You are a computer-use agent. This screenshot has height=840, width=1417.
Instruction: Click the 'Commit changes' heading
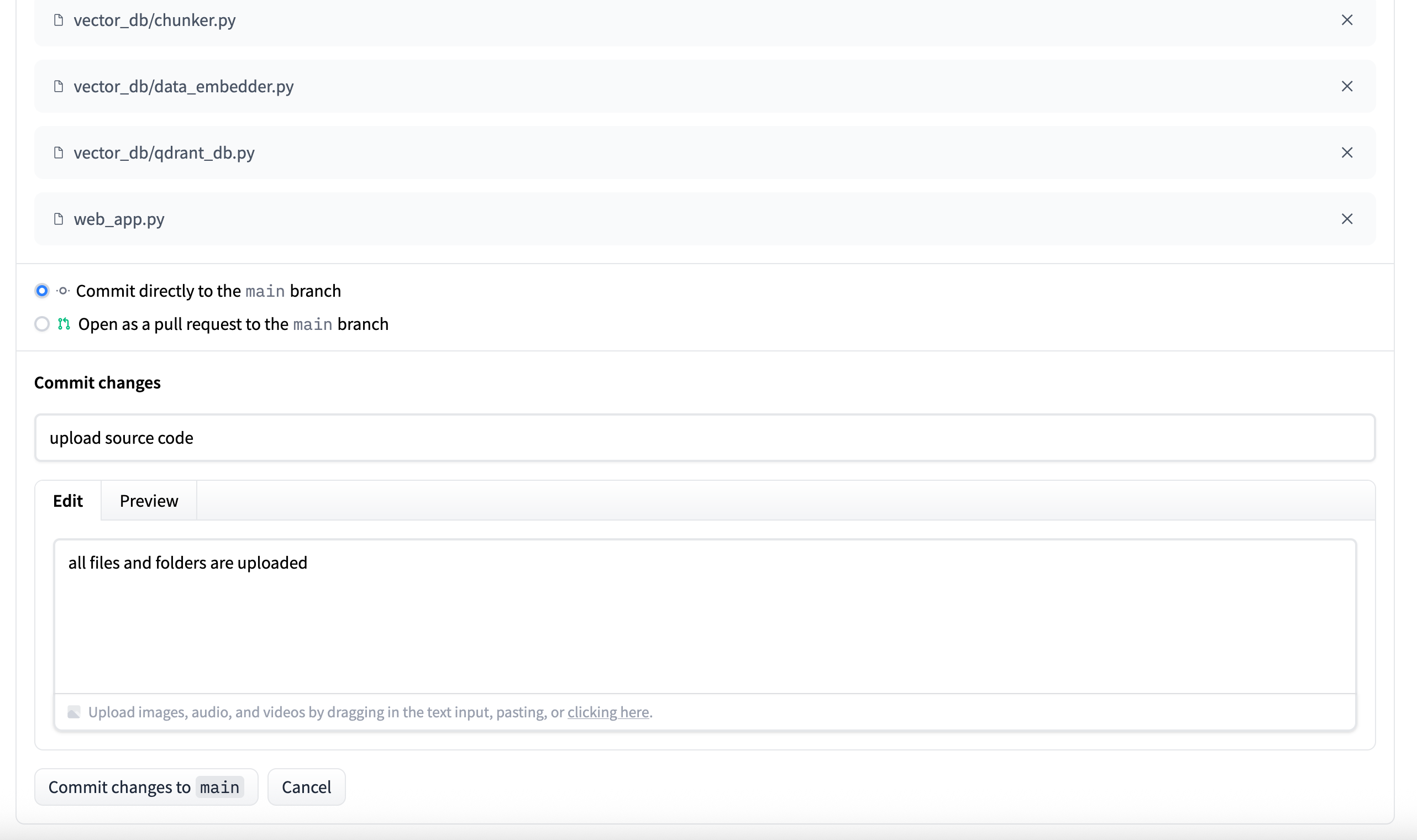click(97, 382)
